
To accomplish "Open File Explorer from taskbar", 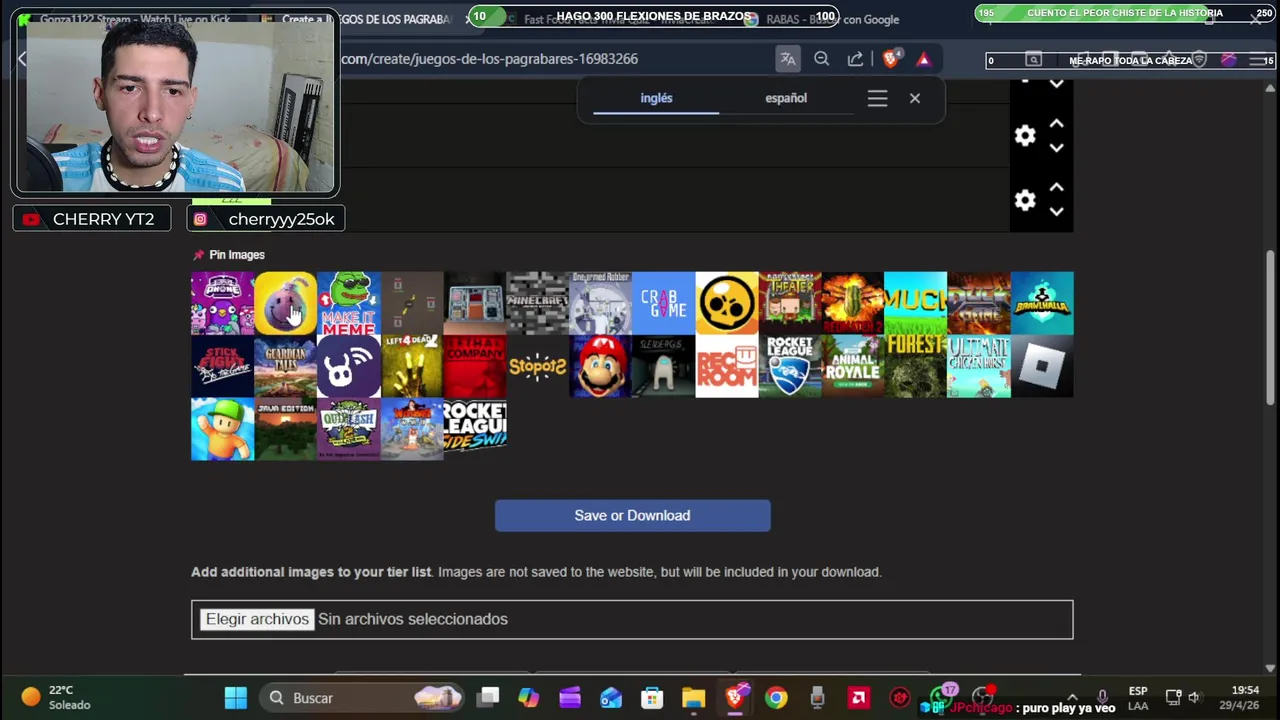I will [693, 698].
